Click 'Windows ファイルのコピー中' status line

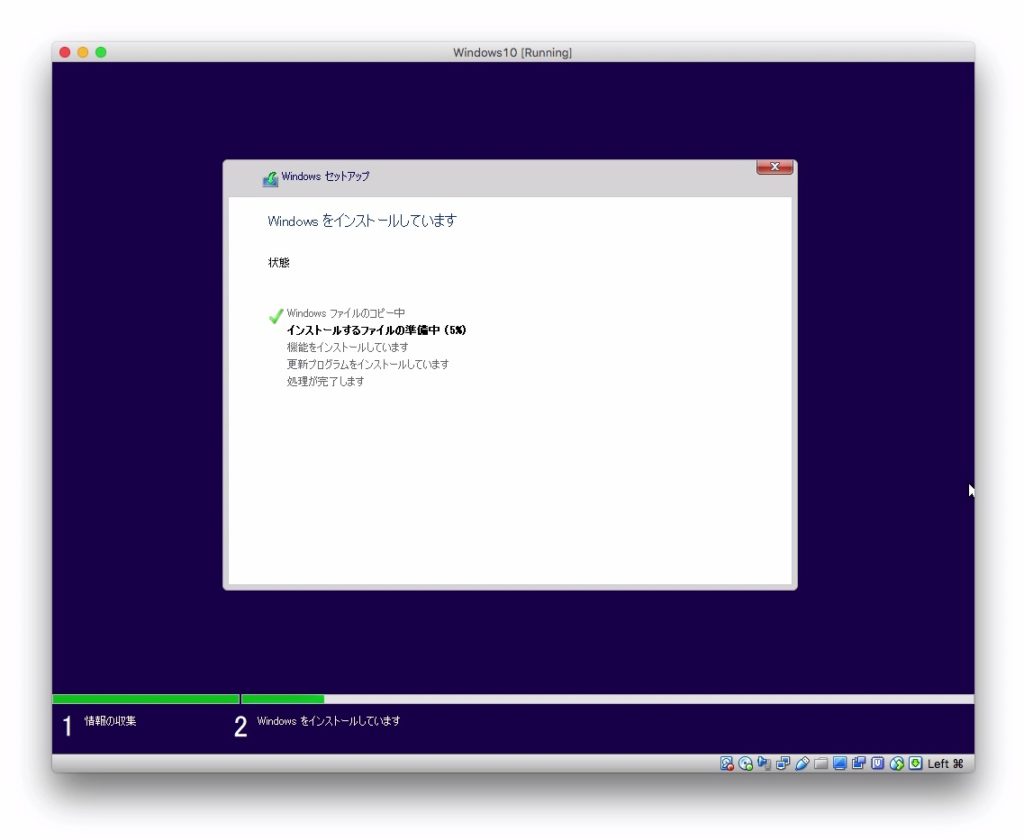[x=345, y=313]
